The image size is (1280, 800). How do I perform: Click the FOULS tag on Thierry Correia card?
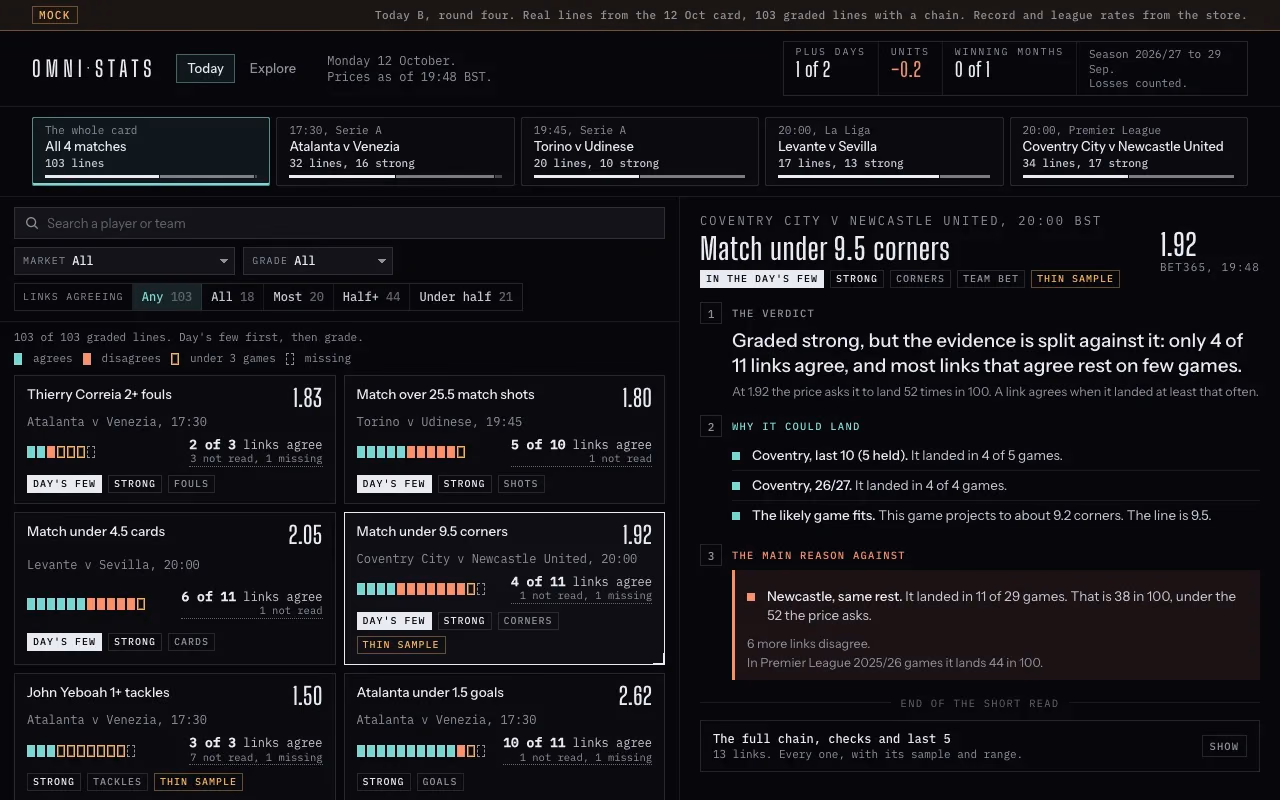point(191,484)
